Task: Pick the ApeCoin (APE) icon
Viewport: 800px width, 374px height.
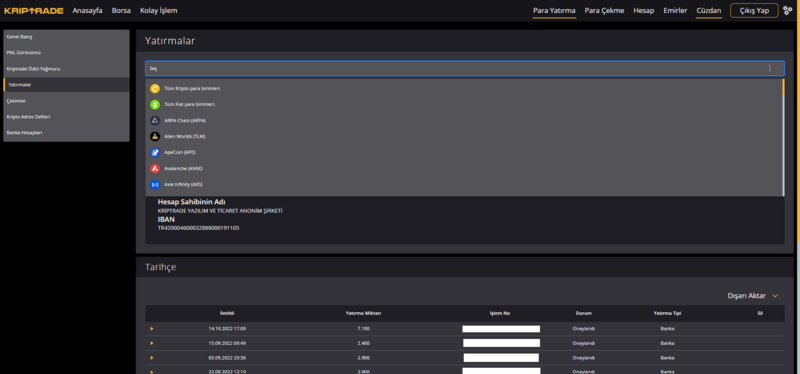Action: (155, 152)
